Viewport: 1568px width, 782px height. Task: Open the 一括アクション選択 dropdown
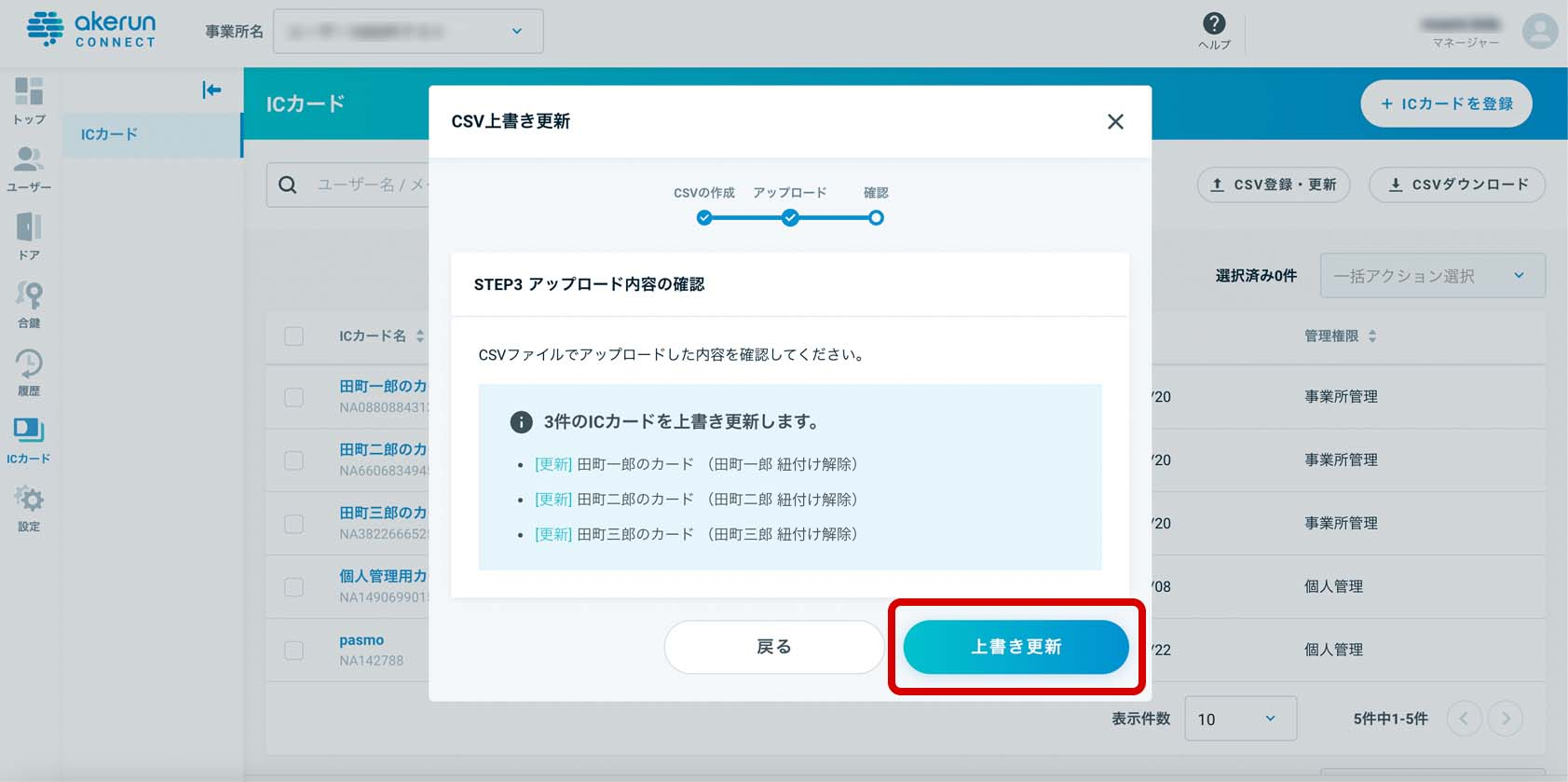pyautogui.click(x=1432, y=276)
